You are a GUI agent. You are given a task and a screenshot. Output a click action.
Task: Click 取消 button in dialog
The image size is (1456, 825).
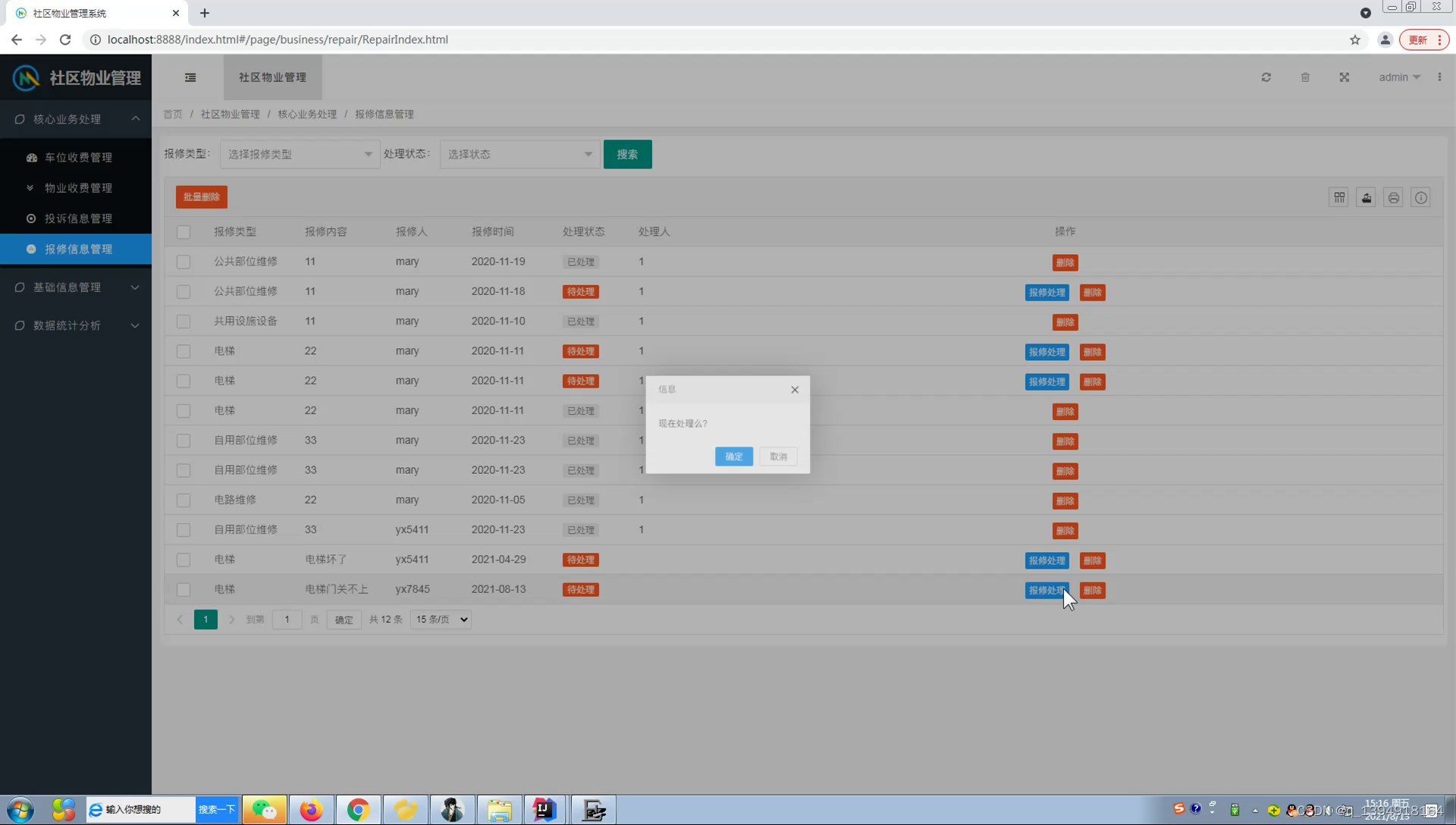click(778, 456)
